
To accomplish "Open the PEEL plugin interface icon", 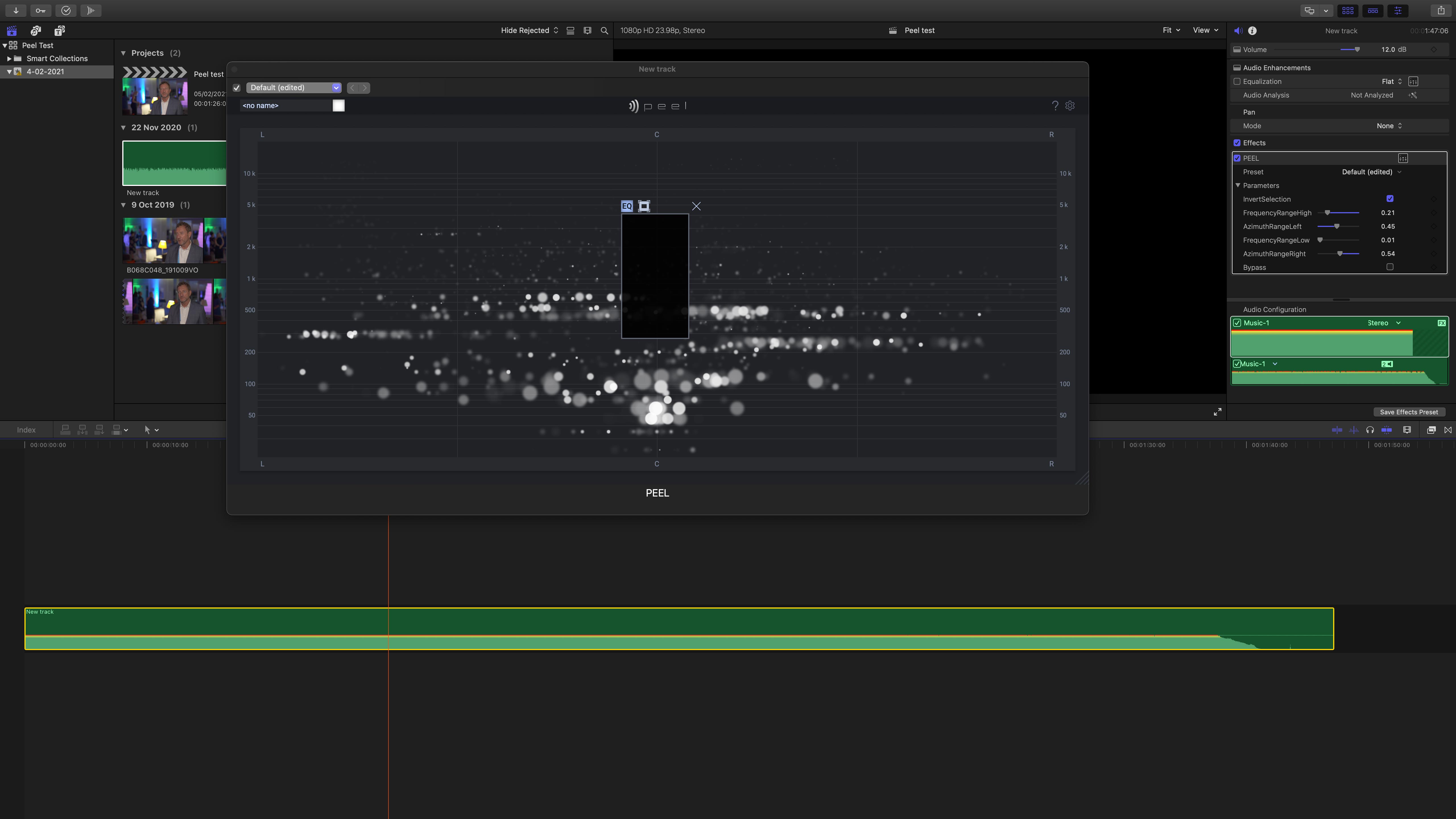I will (1403, 158).
